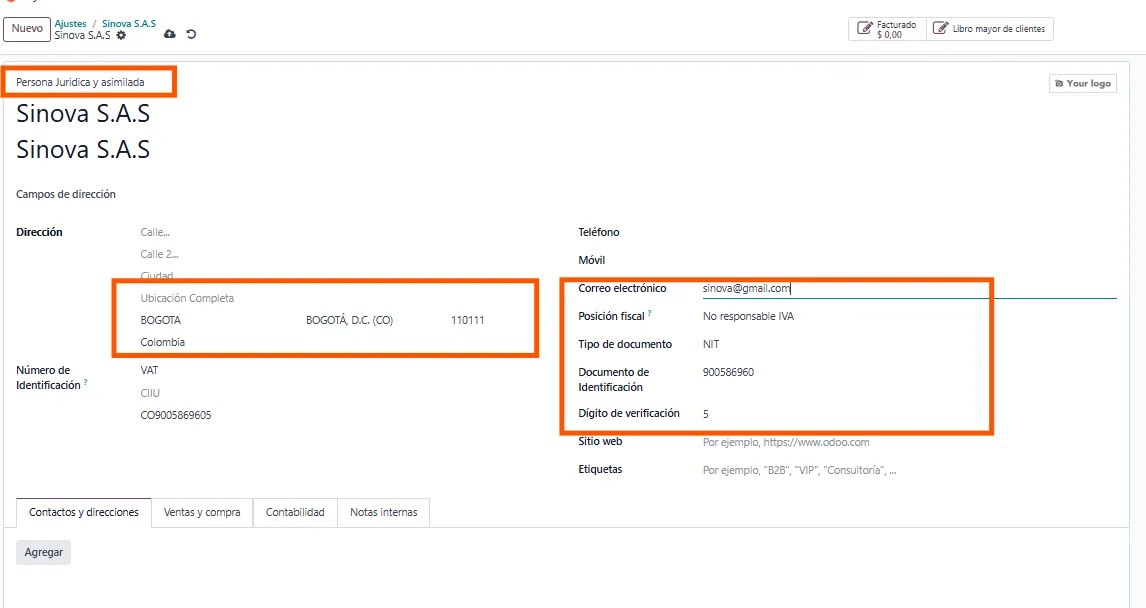Open the Sinova S.A.S breadcrumb link

click(x=129, y=23)
